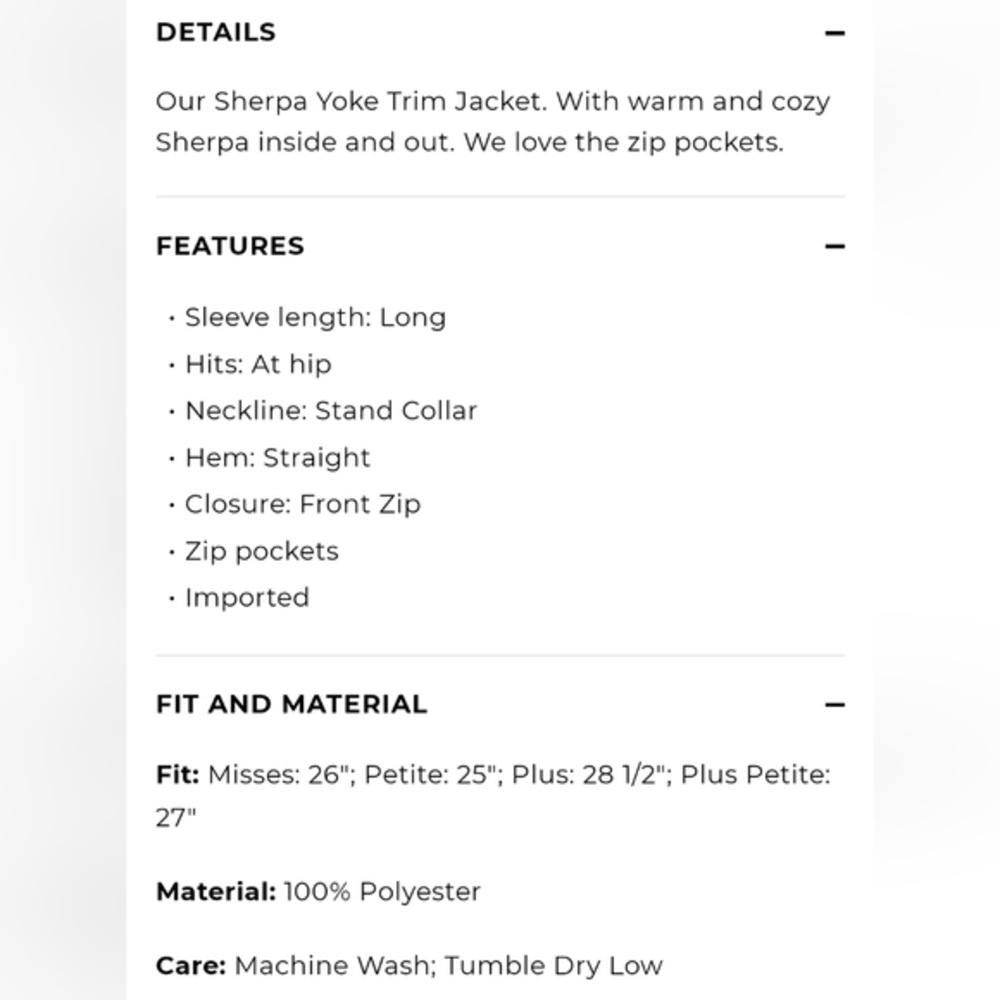Click the Sherpa Yoke Trim Jacket description
The width and height of the screenshot is (1000, 1000).
[x=493, y=121]
